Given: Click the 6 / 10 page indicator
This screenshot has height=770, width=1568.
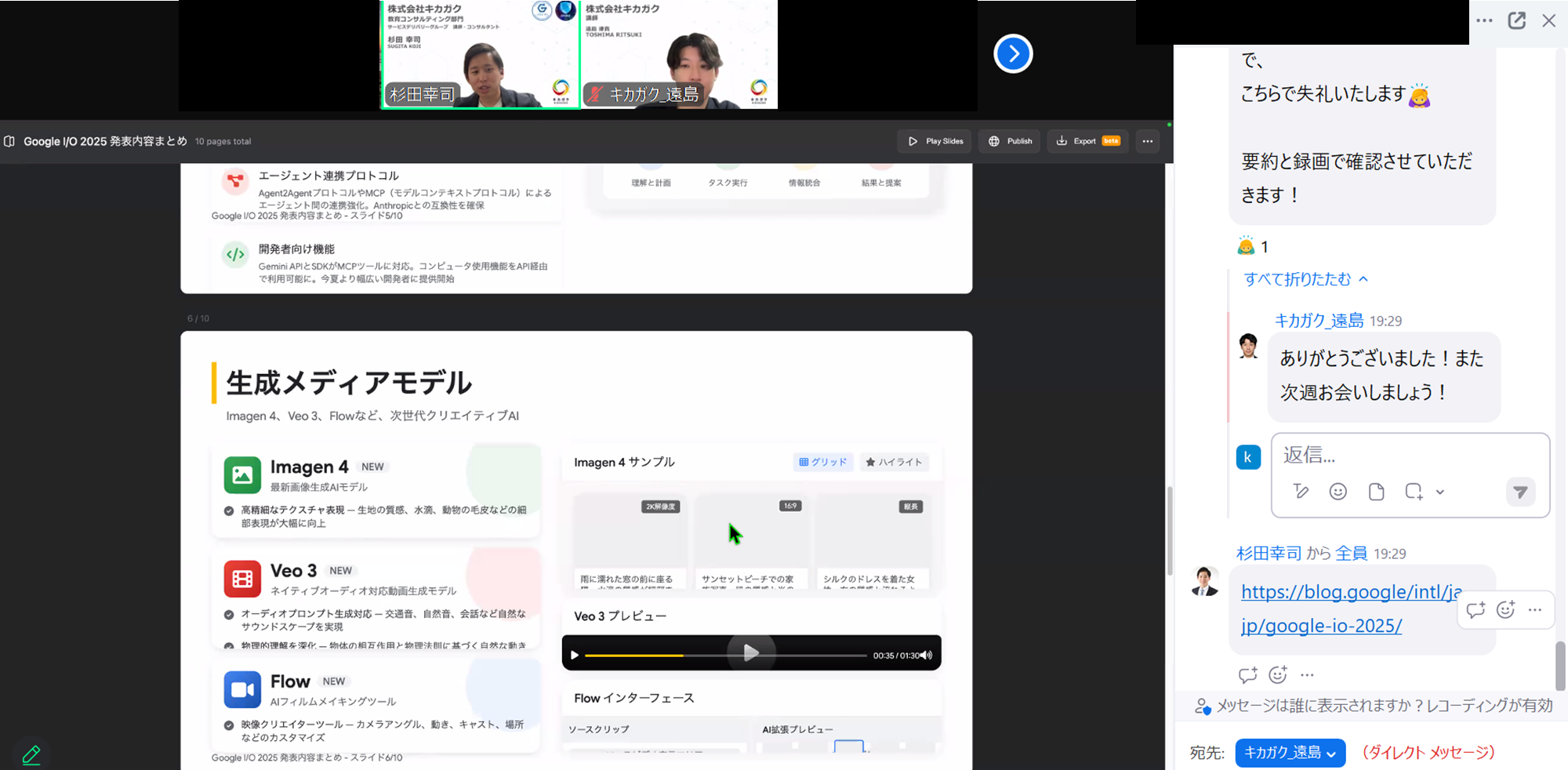Looking at the screenshot, I should 198,318.
